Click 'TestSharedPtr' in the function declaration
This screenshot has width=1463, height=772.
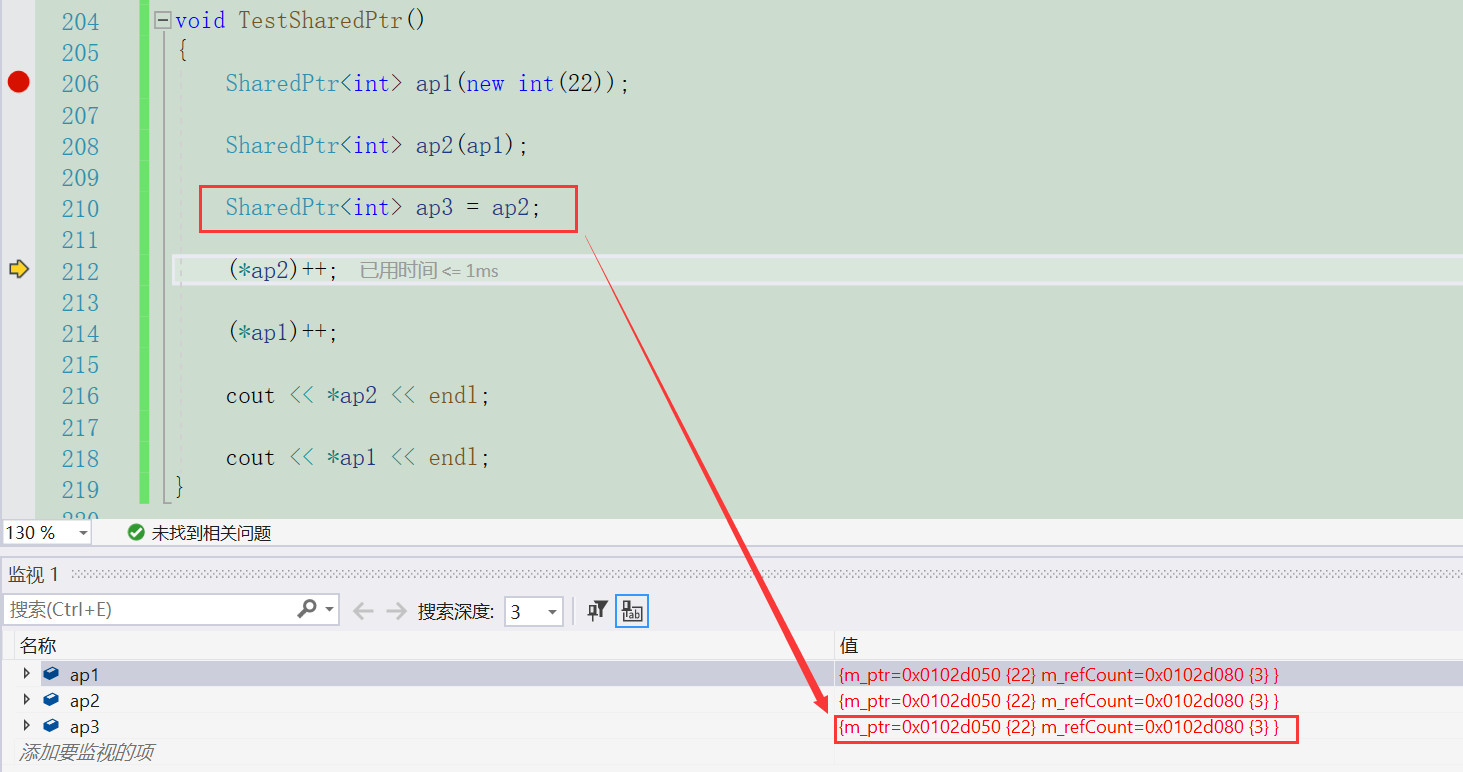320,20
